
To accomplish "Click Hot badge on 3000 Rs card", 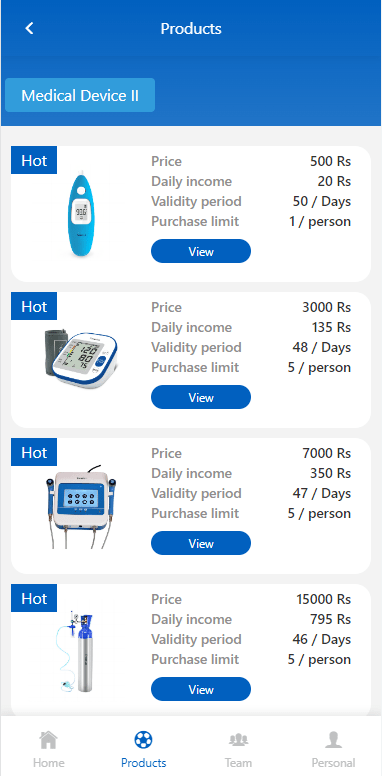I will click(34, 306).
